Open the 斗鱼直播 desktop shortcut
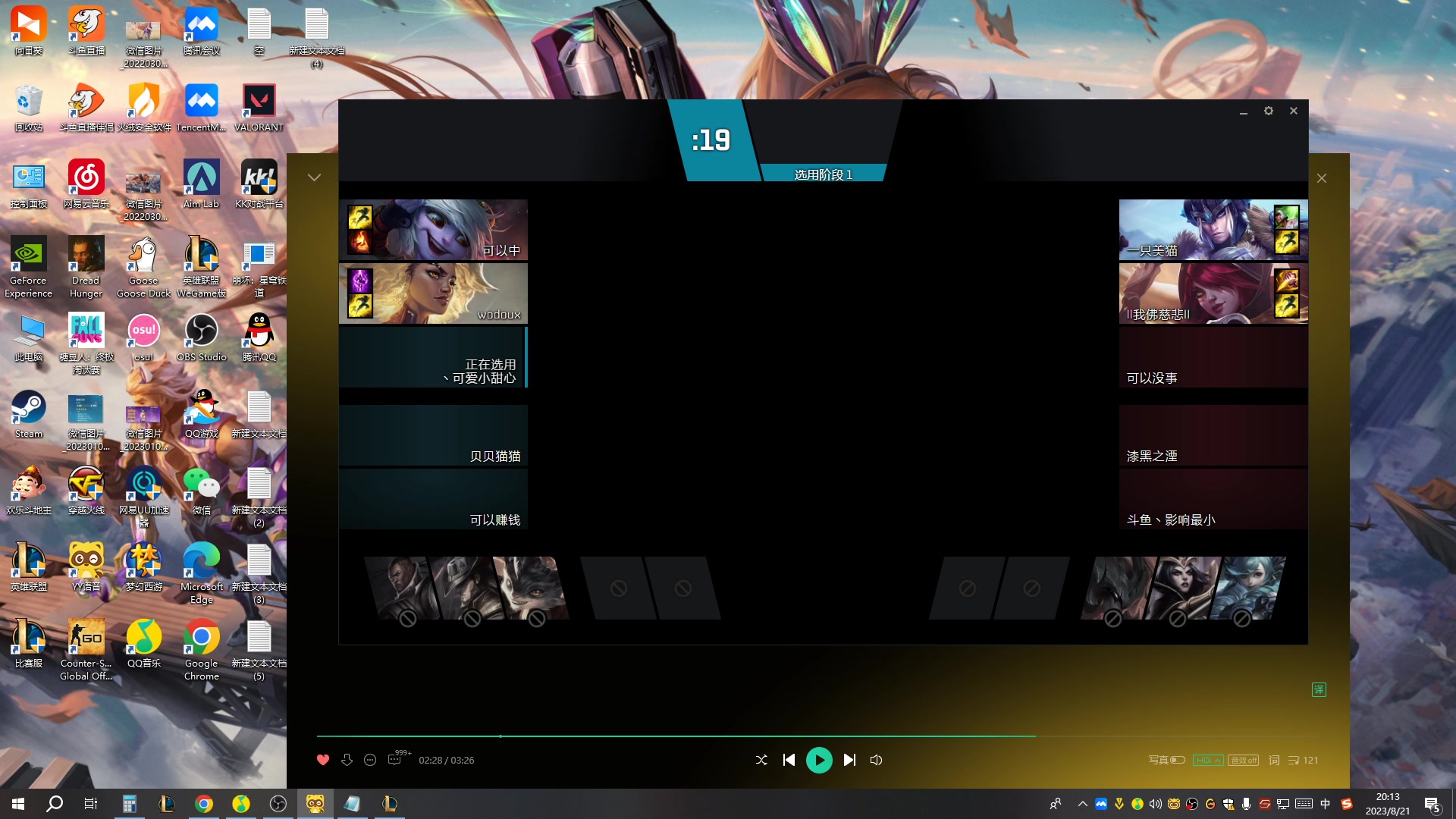 coord(86,32)
